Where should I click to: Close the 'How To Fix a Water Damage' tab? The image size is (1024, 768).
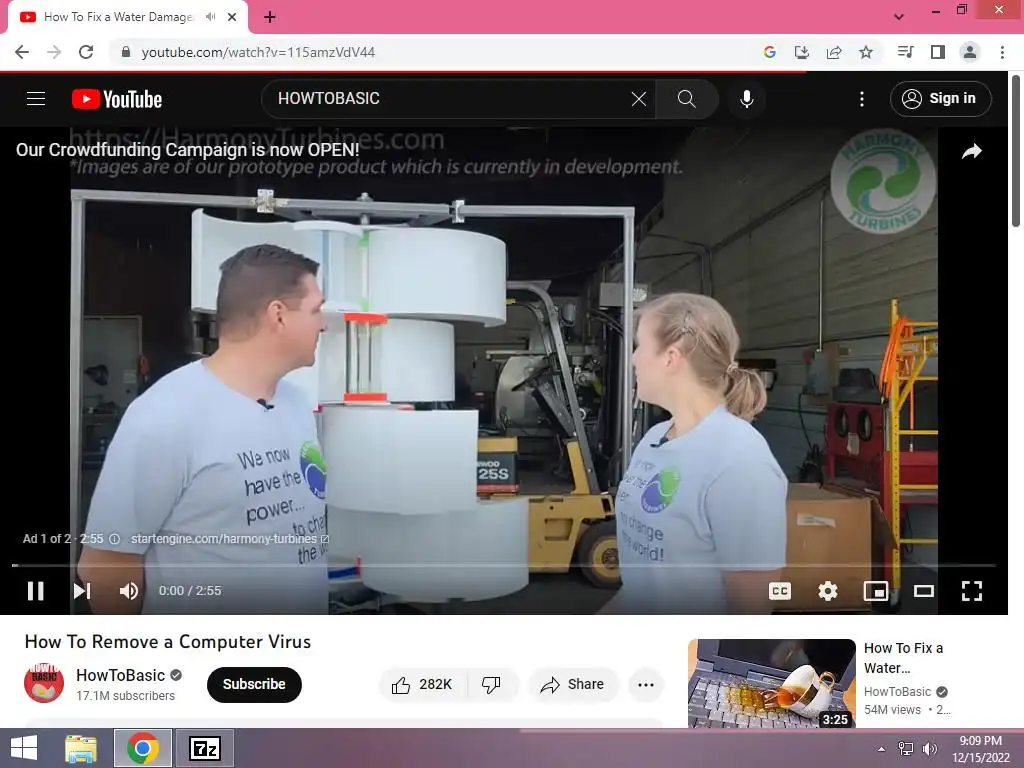pos(232,17)
